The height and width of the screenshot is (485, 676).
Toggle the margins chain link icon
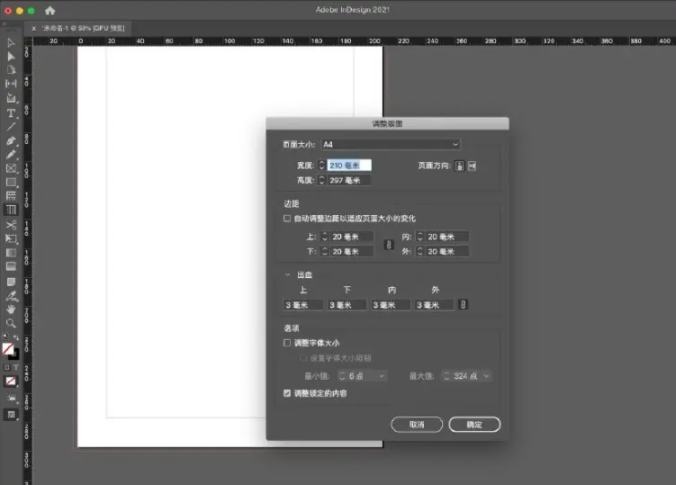pos(388,244)
